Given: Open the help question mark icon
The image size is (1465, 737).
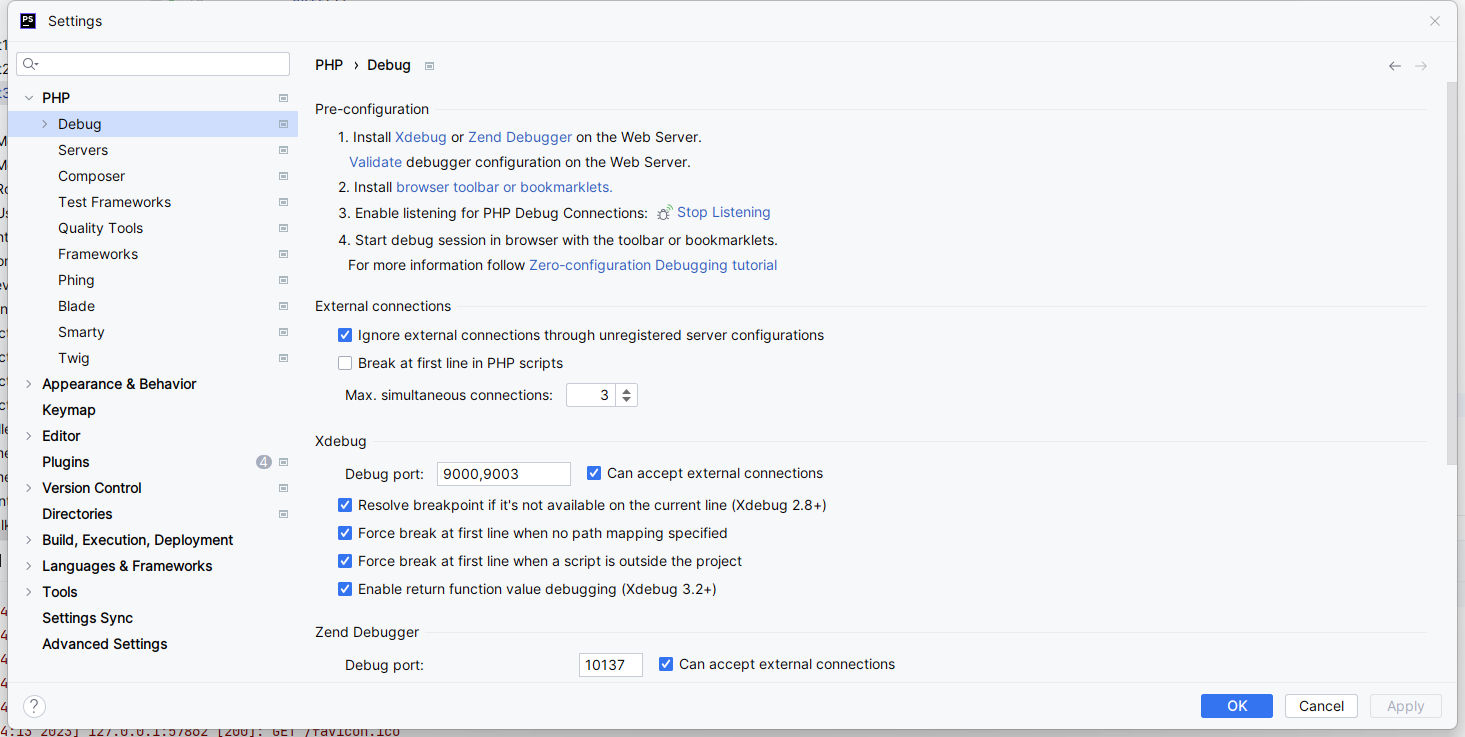Looking at the screenshot, I should click(33, 706).
